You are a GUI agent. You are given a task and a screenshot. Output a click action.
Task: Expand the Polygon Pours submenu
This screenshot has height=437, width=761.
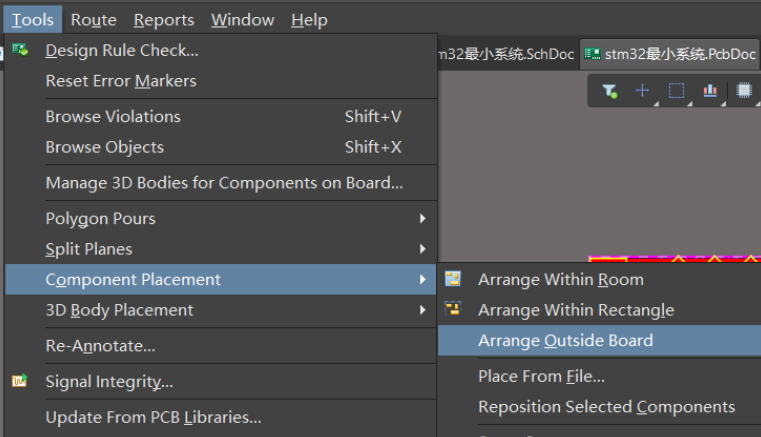221,218
